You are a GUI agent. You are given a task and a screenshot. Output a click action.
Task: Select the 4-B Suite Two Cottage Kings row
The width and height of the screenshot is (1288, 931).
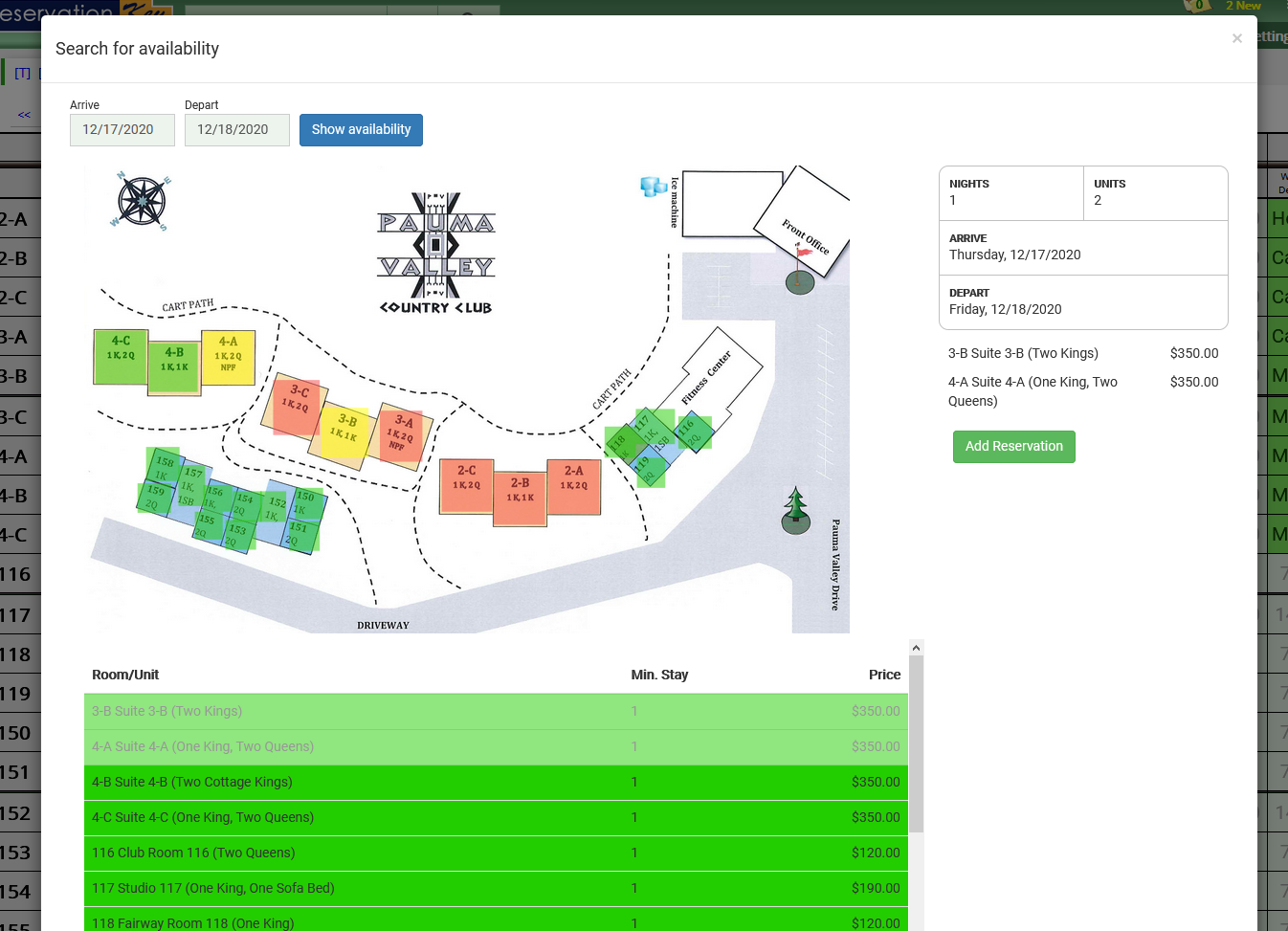click(496, 783)
